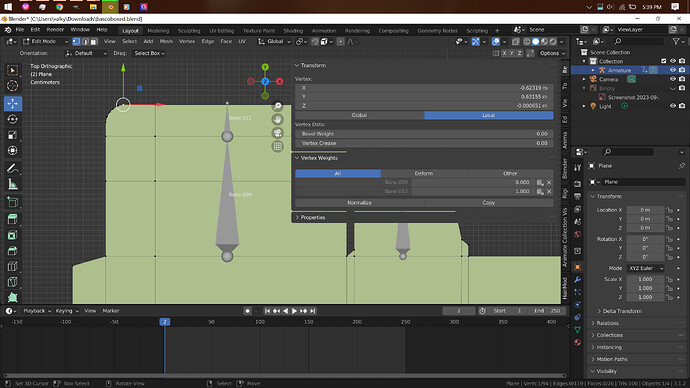The height and width of the screenshot is (388, 690).
Task: Select the Global coordinates button
Action: [360, 115]
